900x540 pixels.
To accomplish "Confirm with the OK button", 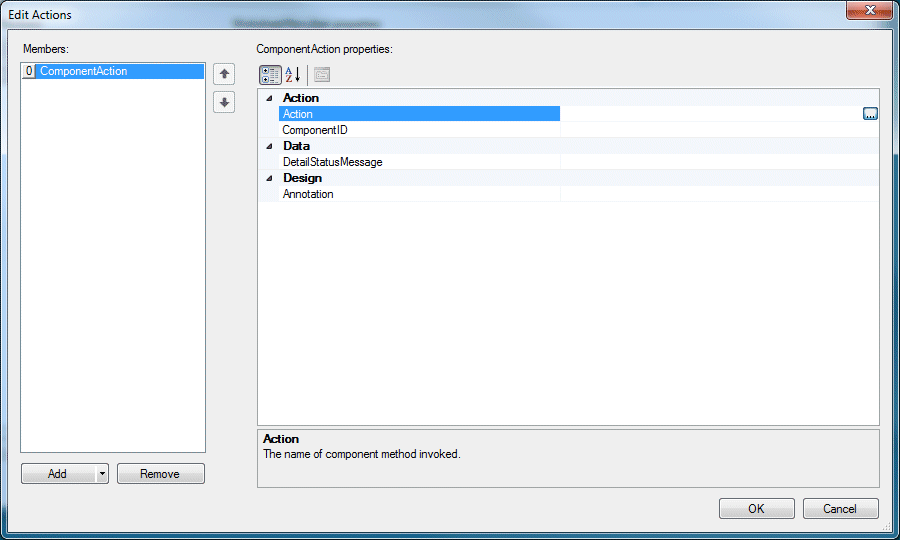I will click(x=757, y=508).
